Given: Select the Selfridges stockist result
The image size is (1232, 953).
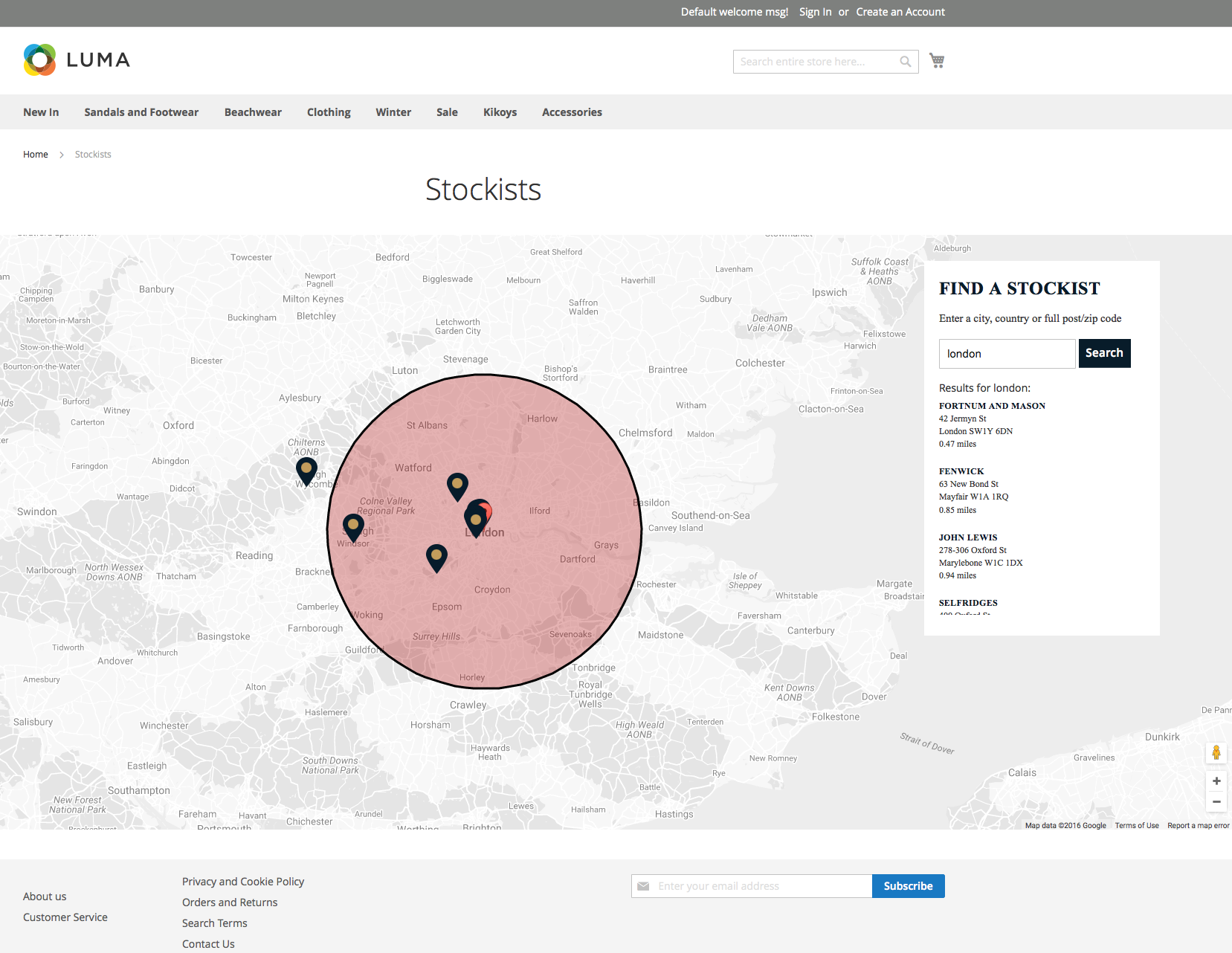Looking at the screenshot, I should [x=968, y=603].
